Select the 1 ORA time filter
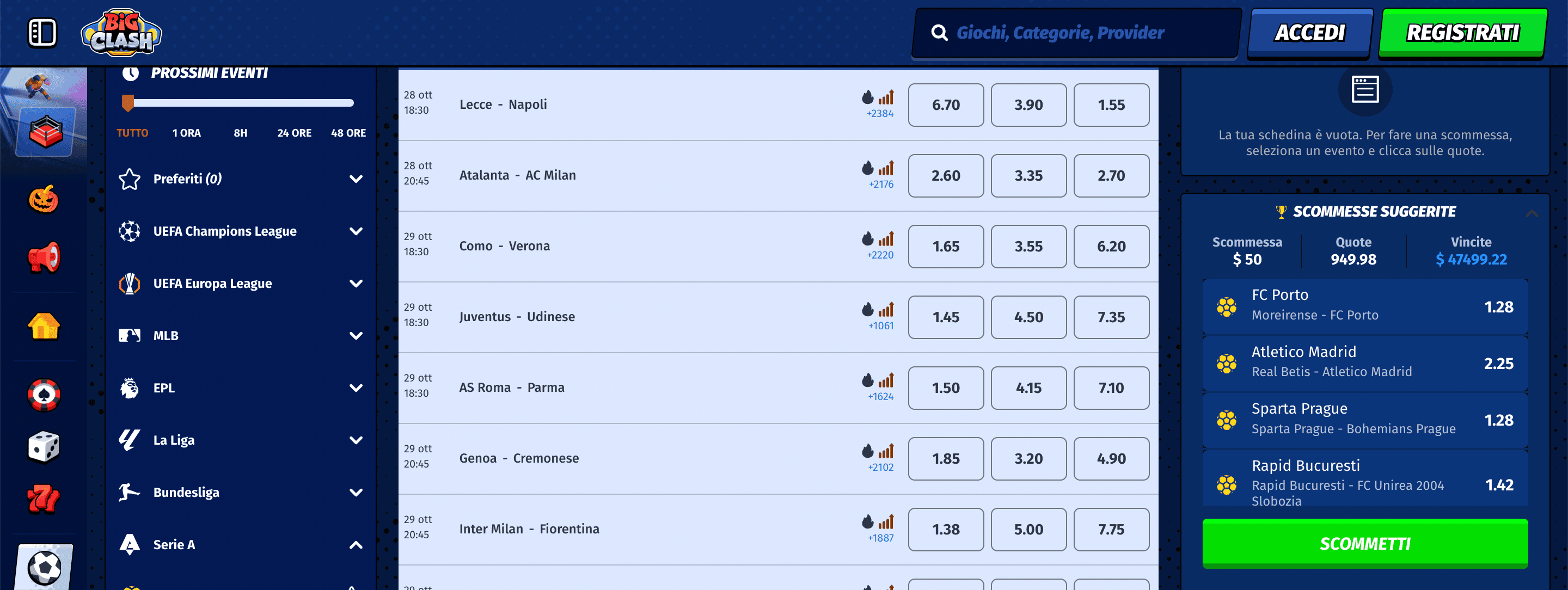Image resolution: width=1568 pixels, height=590 pixels. pos(186,133)
